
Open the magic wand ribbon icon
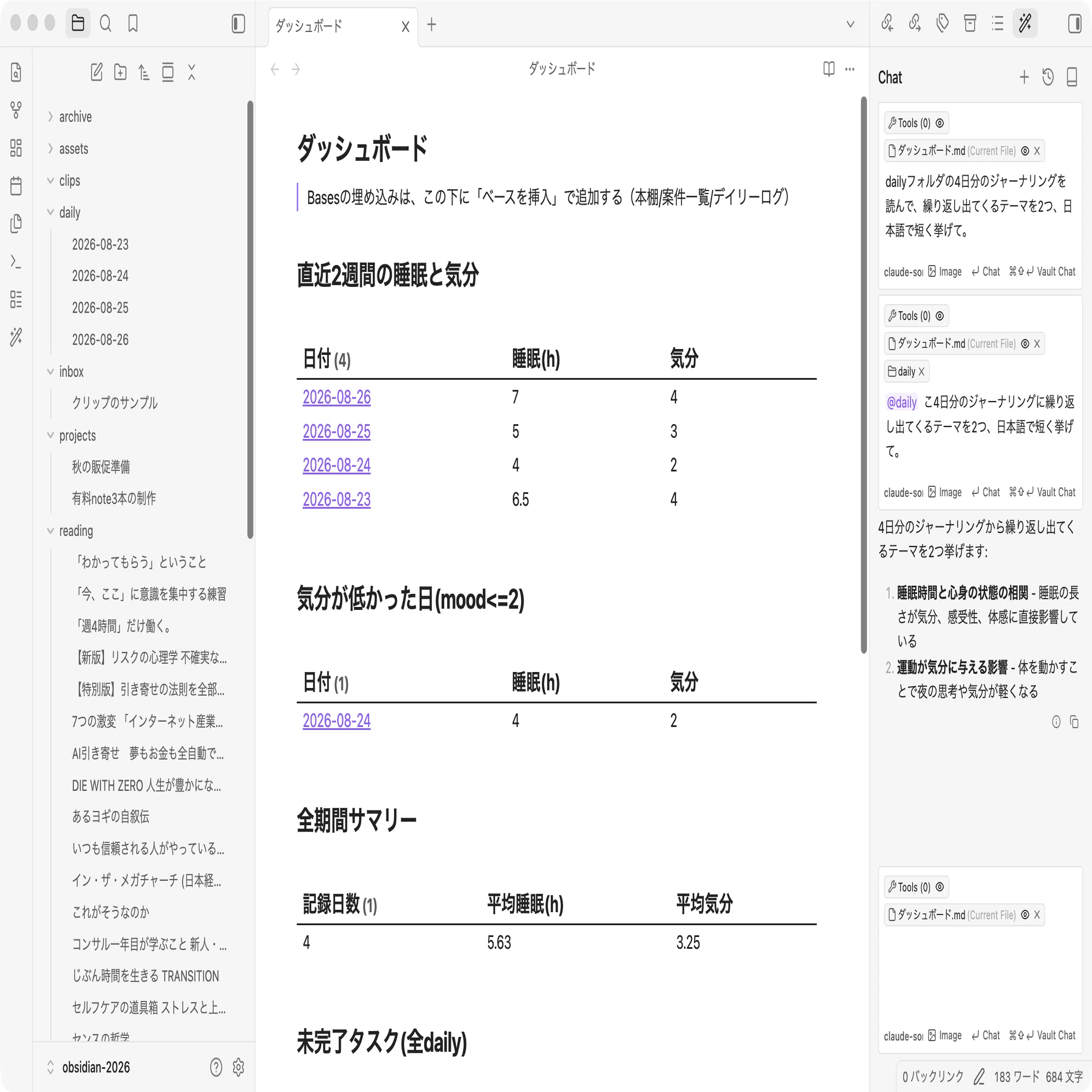click(16, 337)
